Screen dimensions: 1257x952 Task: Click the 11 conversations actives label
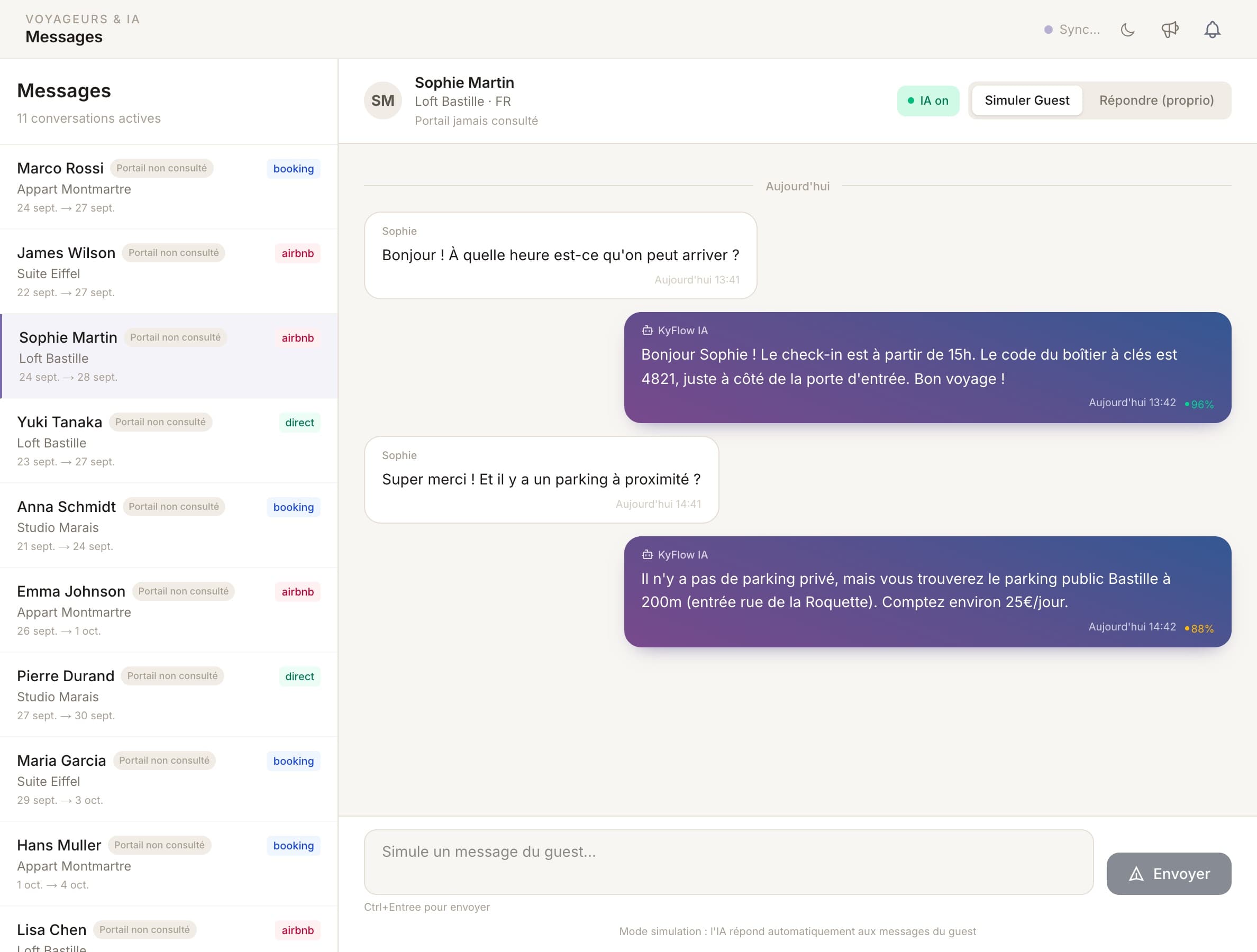89,118
